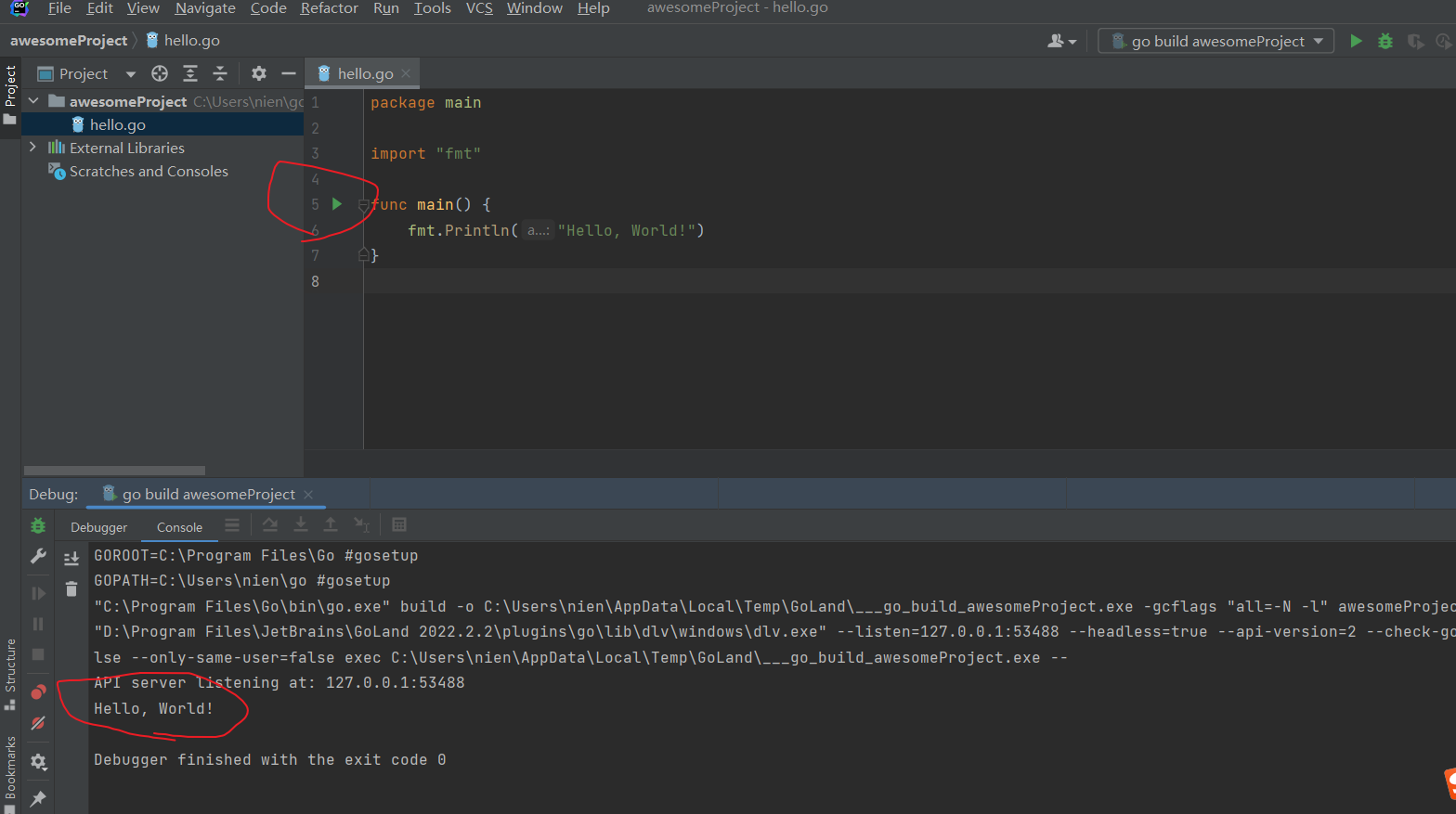Click Project panel horizontal scrollbar

click(114, 471)
